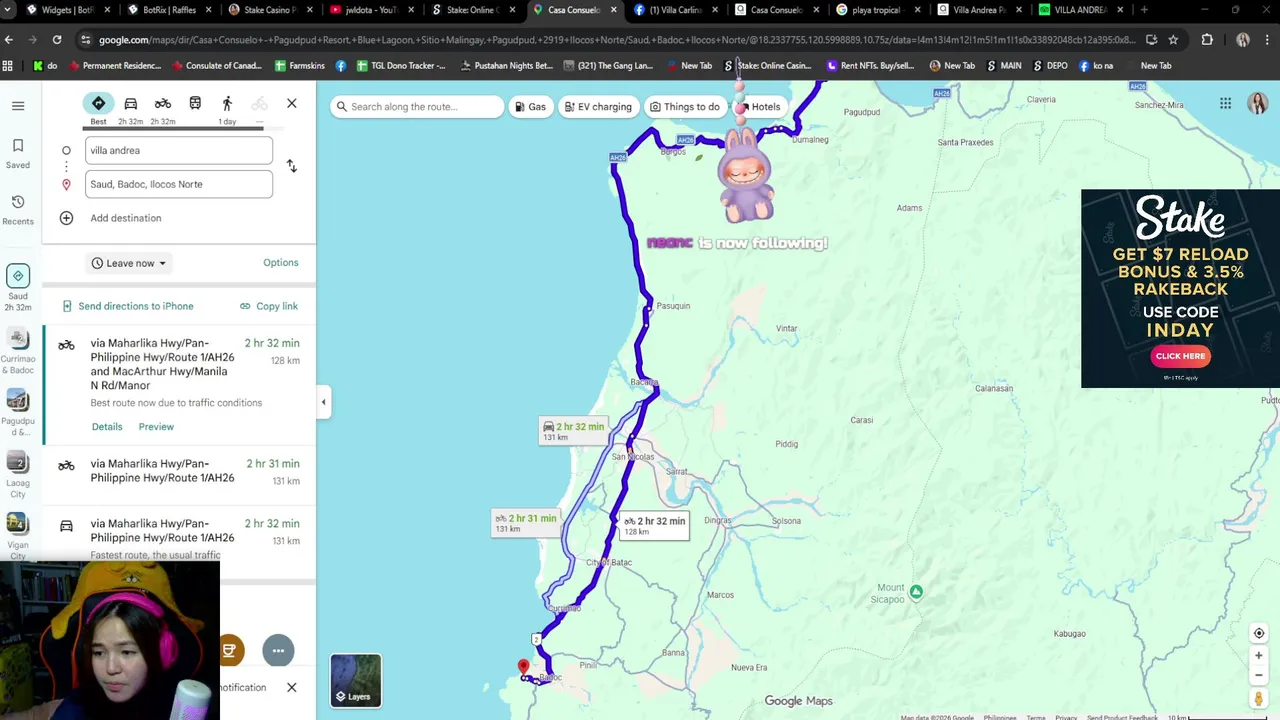
Task: Go back in browser history
Action: [x=9, y=40]
